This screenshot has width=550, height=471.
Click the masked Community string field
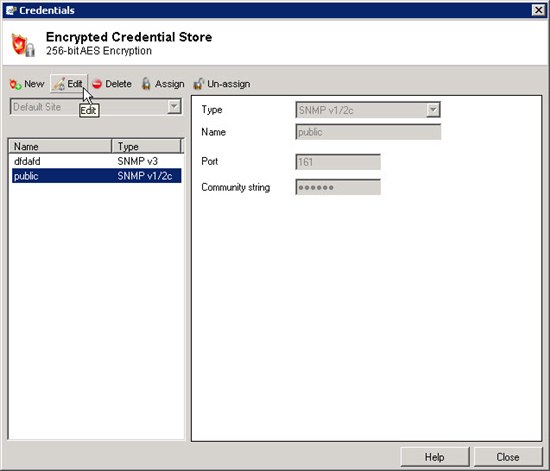tap(338, 187)
